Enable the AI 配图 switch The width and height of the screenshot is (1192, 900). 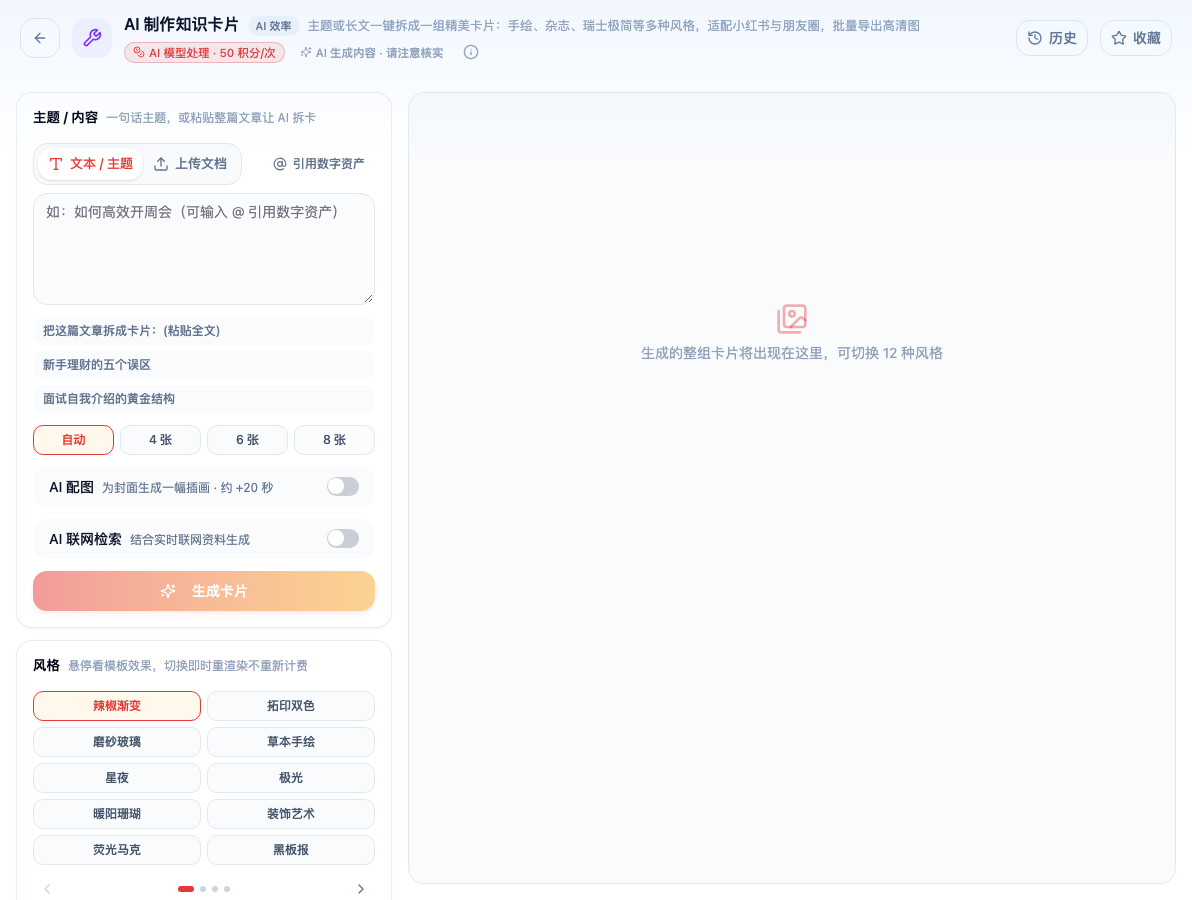[x=343, y=486]
